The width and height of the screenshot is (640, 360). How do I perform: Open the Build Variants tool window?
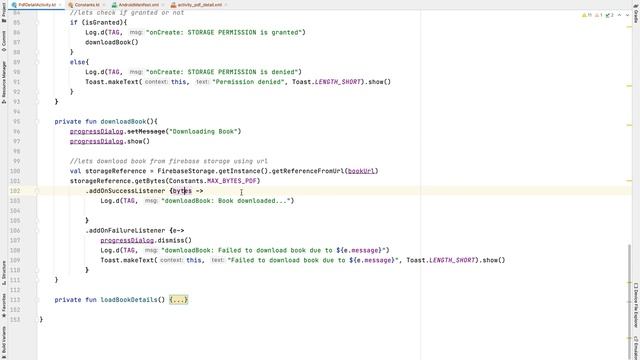(x=4, y=341)
